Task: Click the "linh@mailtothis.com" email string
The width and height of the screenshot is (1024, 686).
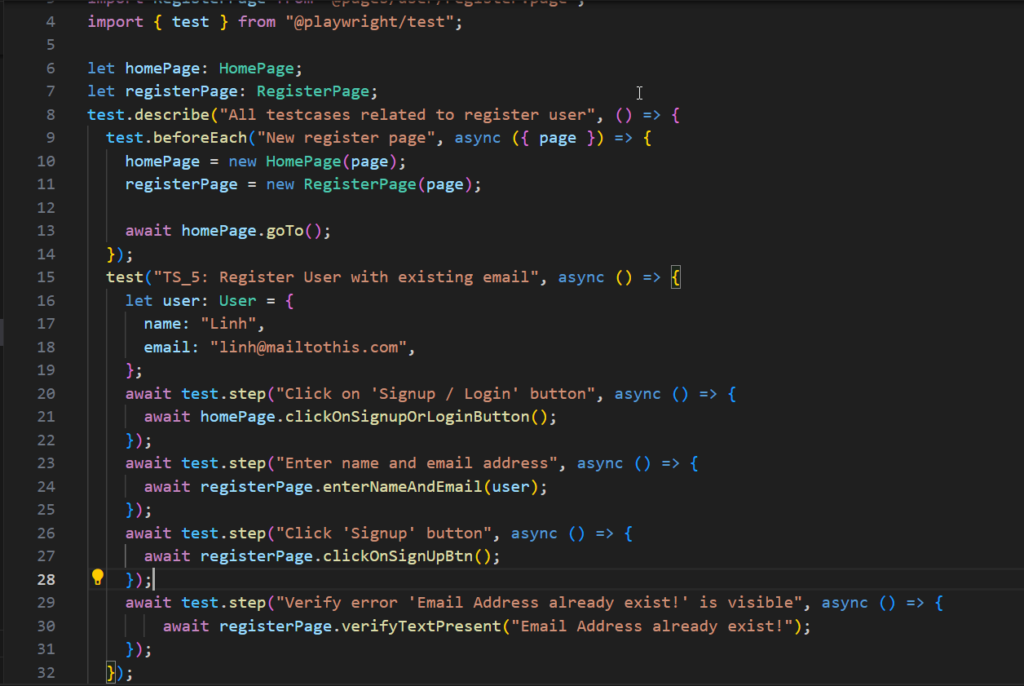Action: click(x=312, y=347)
